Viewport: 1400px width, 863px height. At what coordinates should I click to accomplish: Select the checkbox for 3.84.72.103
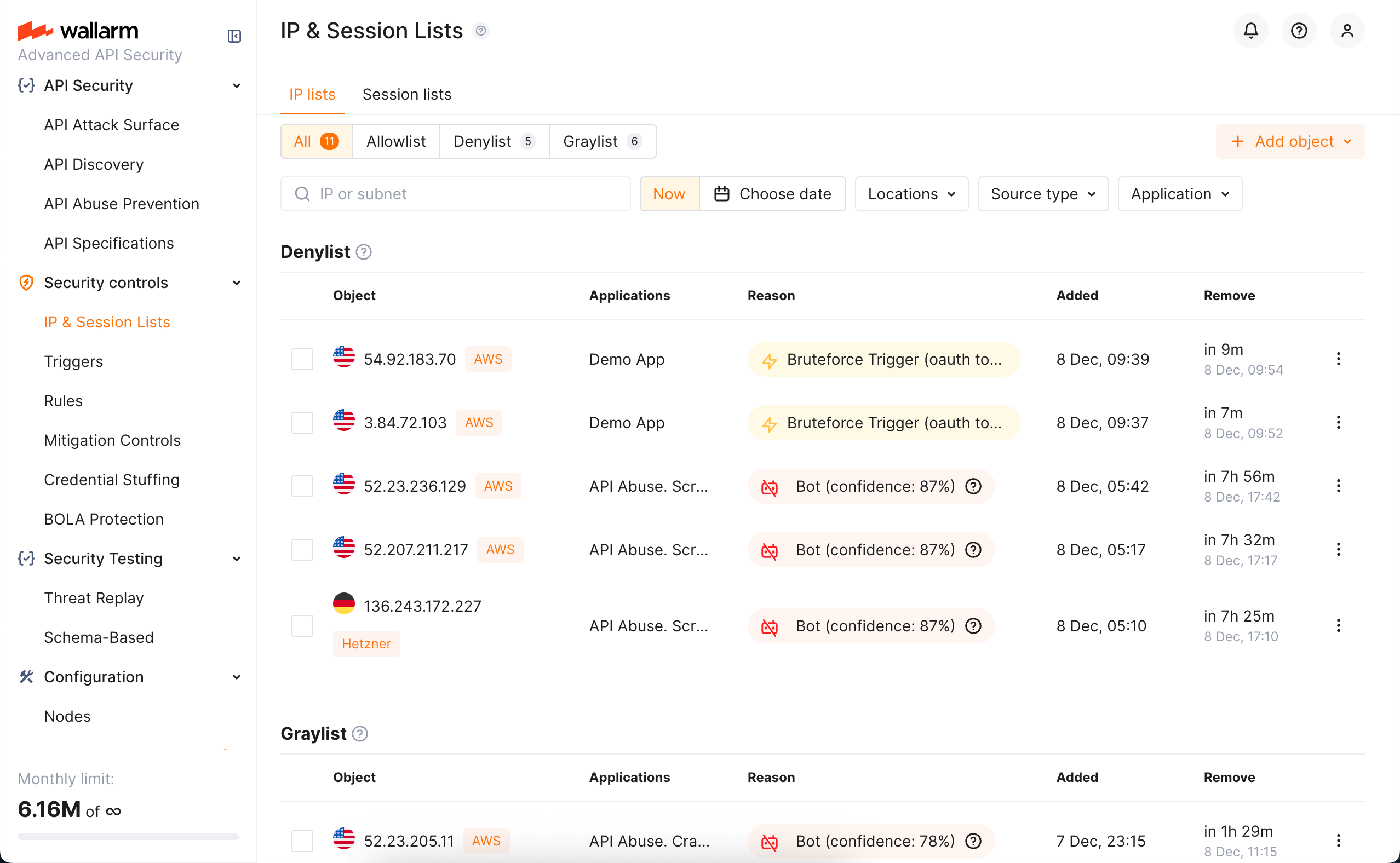click(302, 422)
